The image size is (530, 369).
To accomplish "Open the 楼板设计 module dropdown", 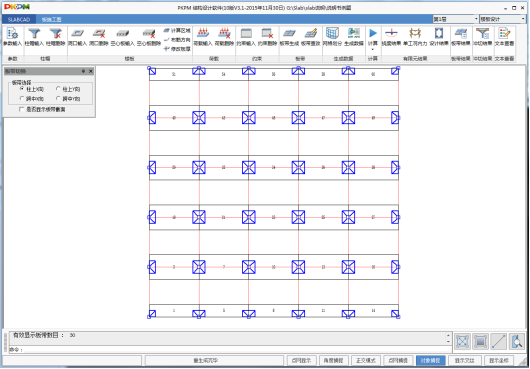I will (x=503, y=19).
